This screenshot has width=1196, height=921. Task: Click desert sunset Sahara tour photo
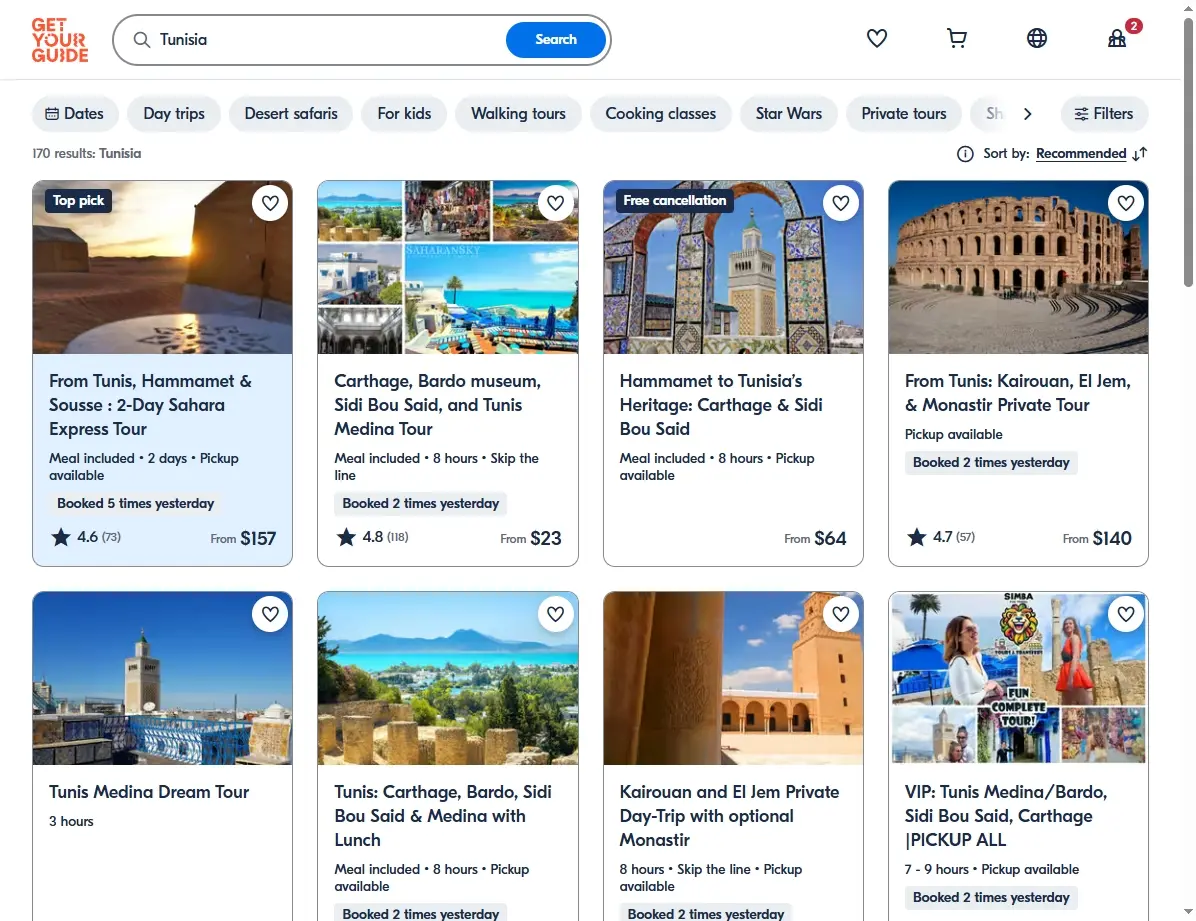[162, 267]
